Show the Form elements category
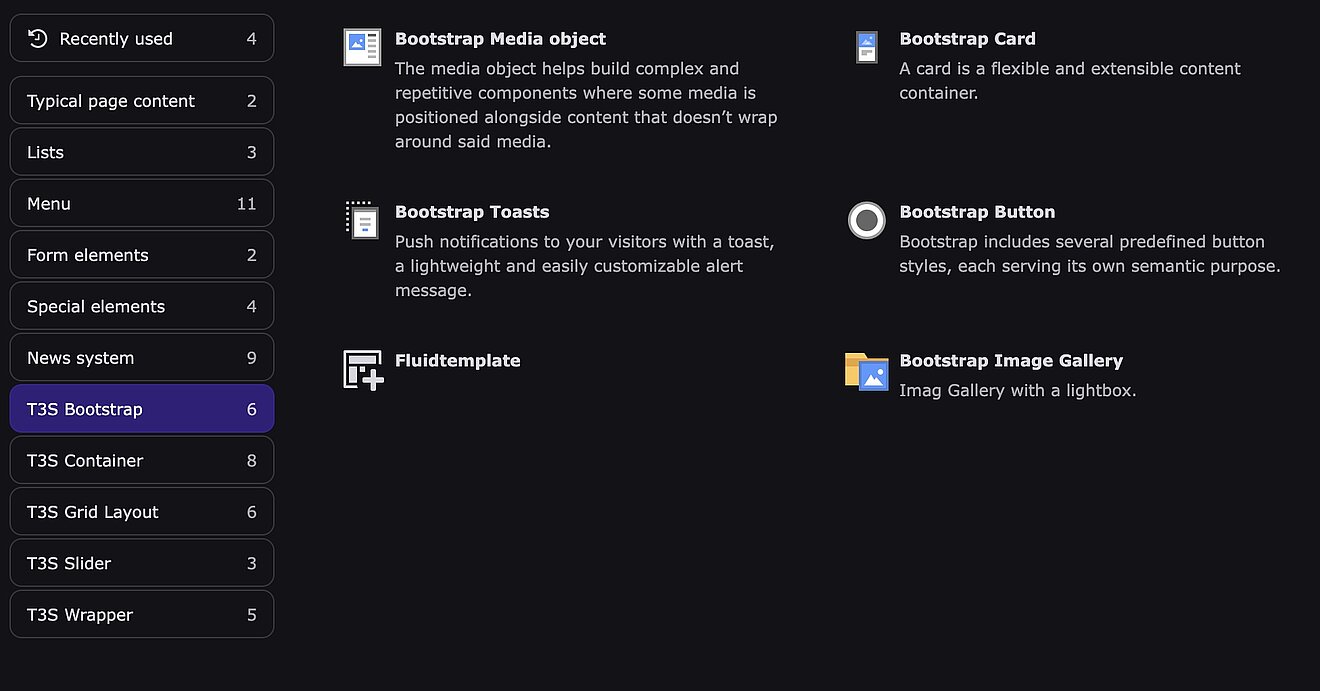Viewport: 1320px width, 691px height. (x=142, y=255)
